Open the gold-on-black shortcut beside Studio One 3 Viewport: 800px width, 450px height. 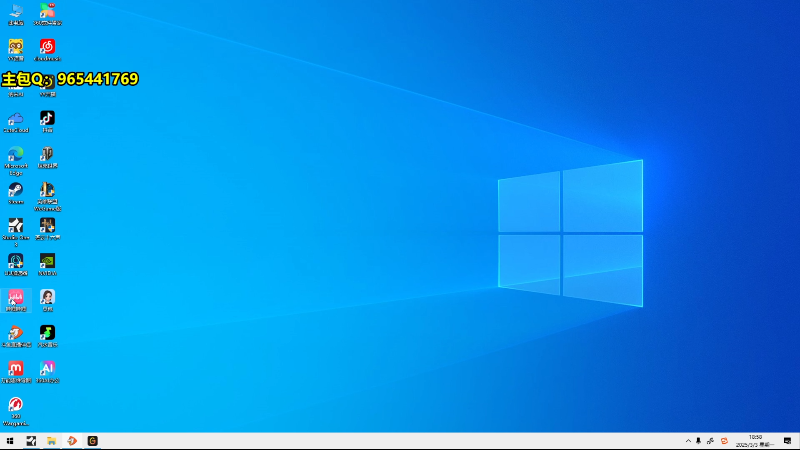point(47,229)
